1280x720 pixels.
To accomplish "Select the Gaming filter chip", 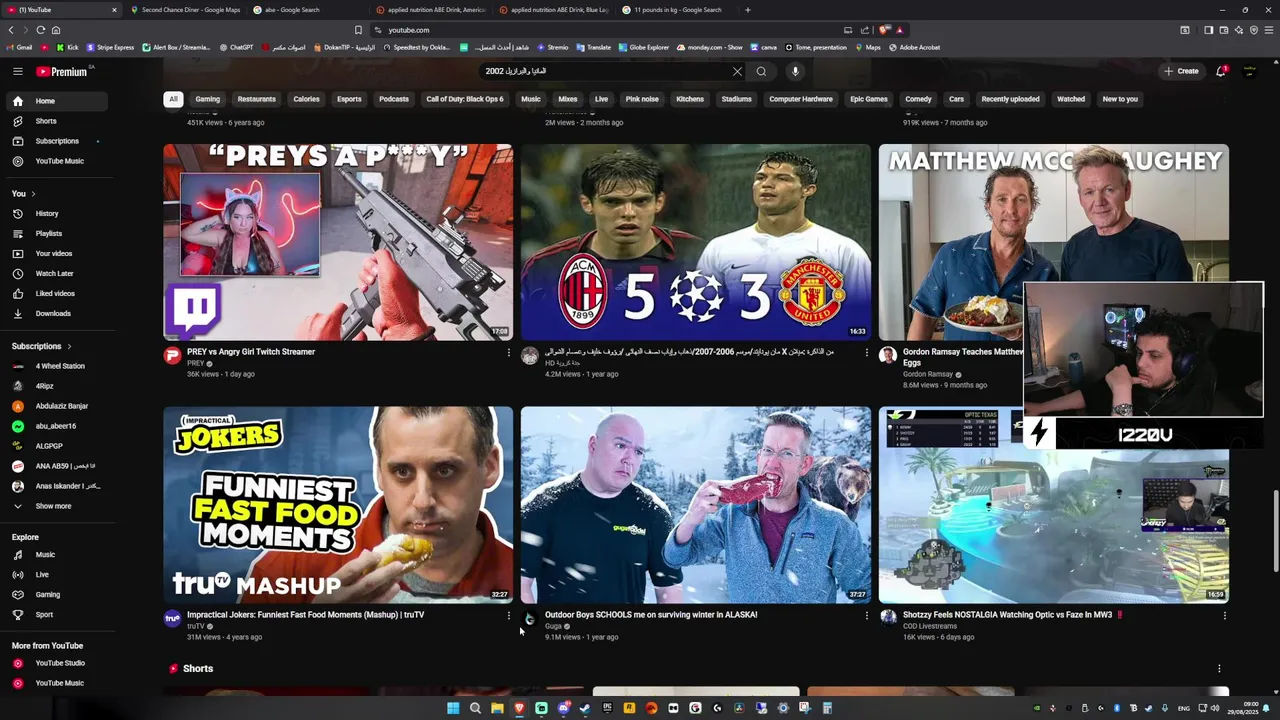I will pyautogui.click(x=207, y=99).
